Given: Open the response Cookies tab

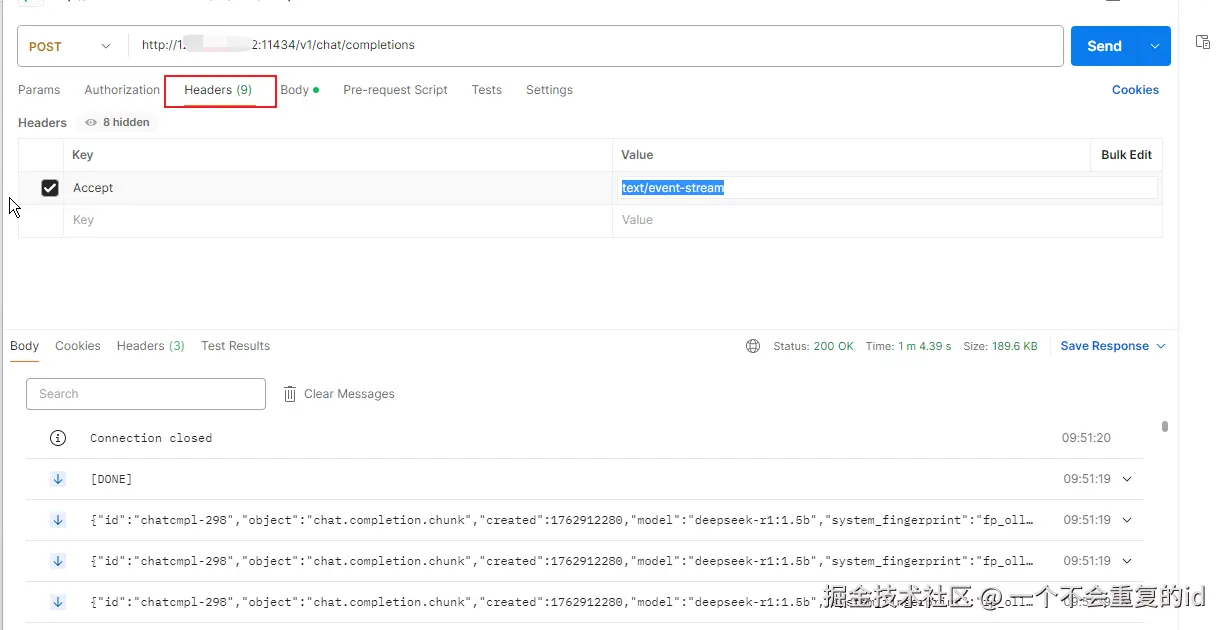Looking at the screenshot, I should tap(78, 346).
